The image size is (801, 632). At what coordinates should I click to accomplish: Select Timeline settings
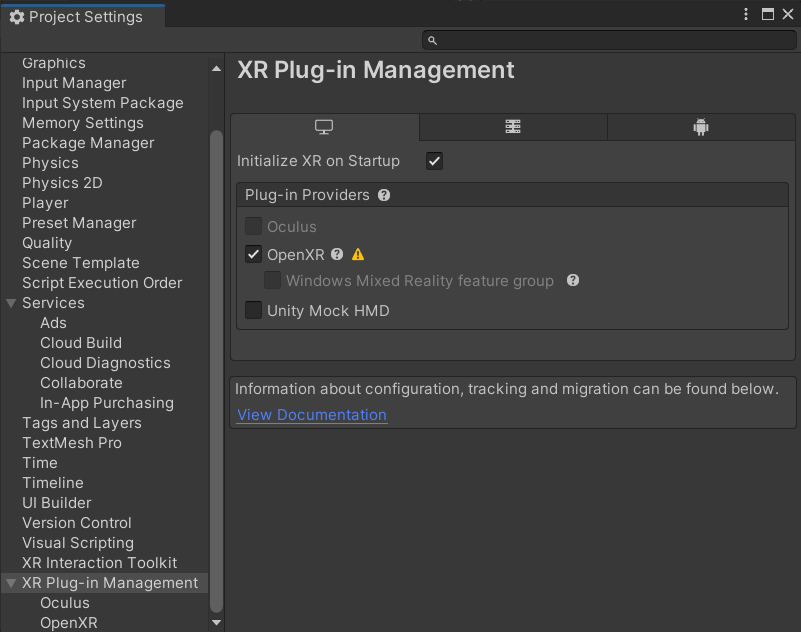pyautogui.click(x=53, y=482)
